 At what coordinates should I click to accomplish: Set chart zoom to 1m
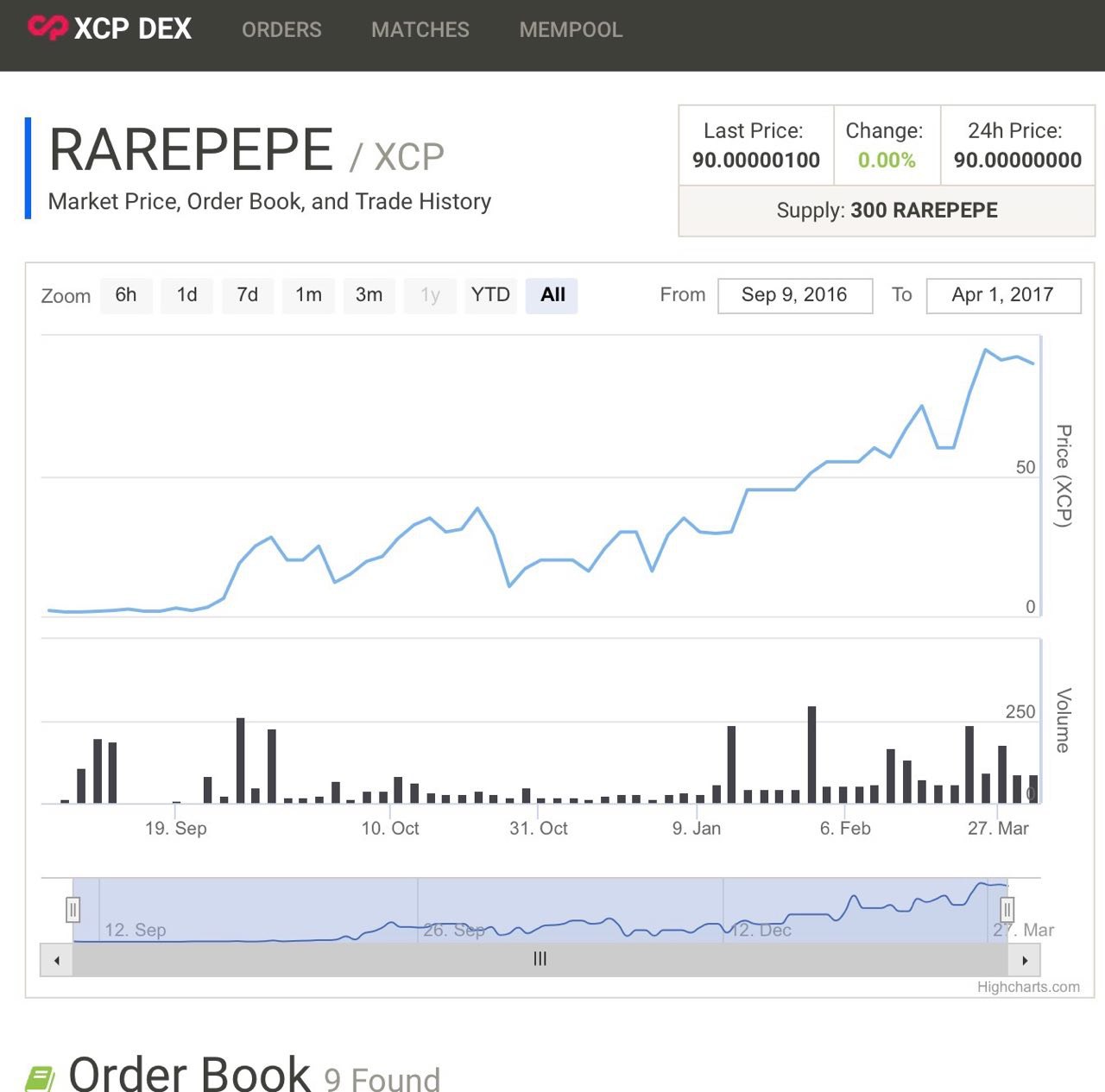point(308,295)
